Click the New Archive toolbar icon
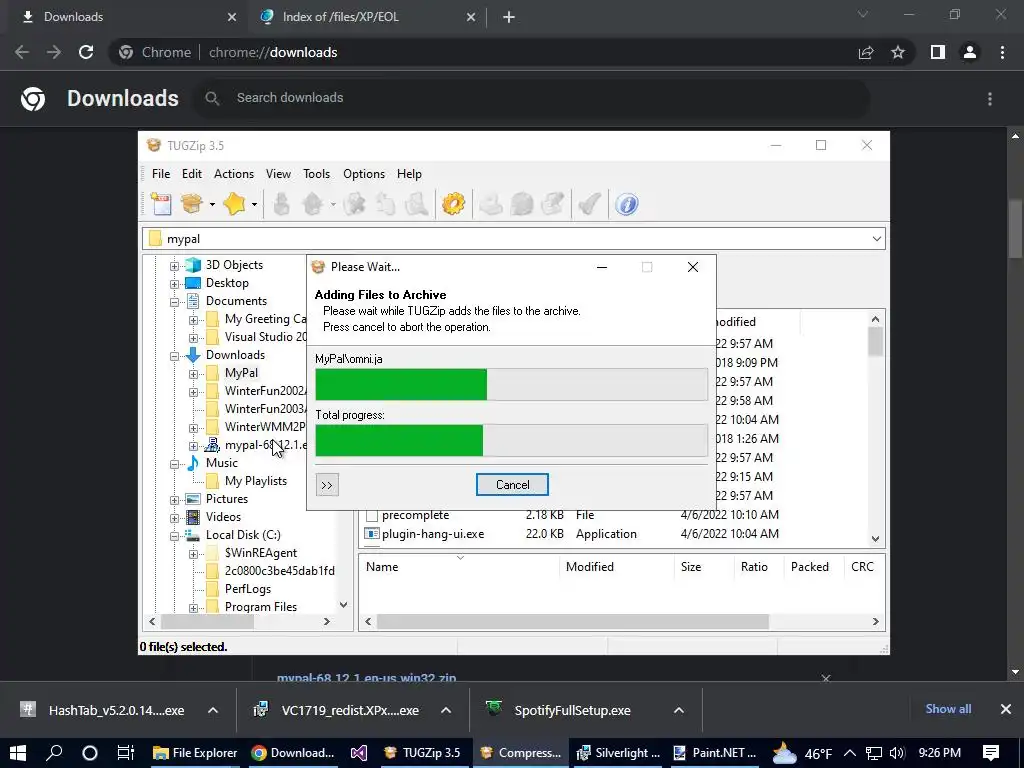The height and width of the screenshot is (768, 1024). point(161,204)
